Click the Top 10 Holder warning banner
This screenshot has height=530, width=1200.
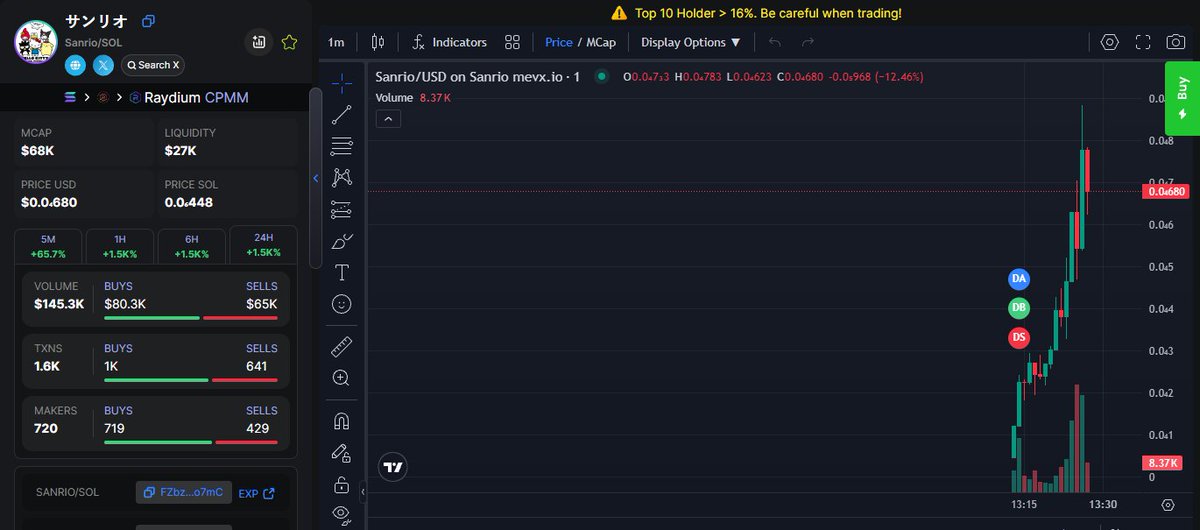[756, 13]
